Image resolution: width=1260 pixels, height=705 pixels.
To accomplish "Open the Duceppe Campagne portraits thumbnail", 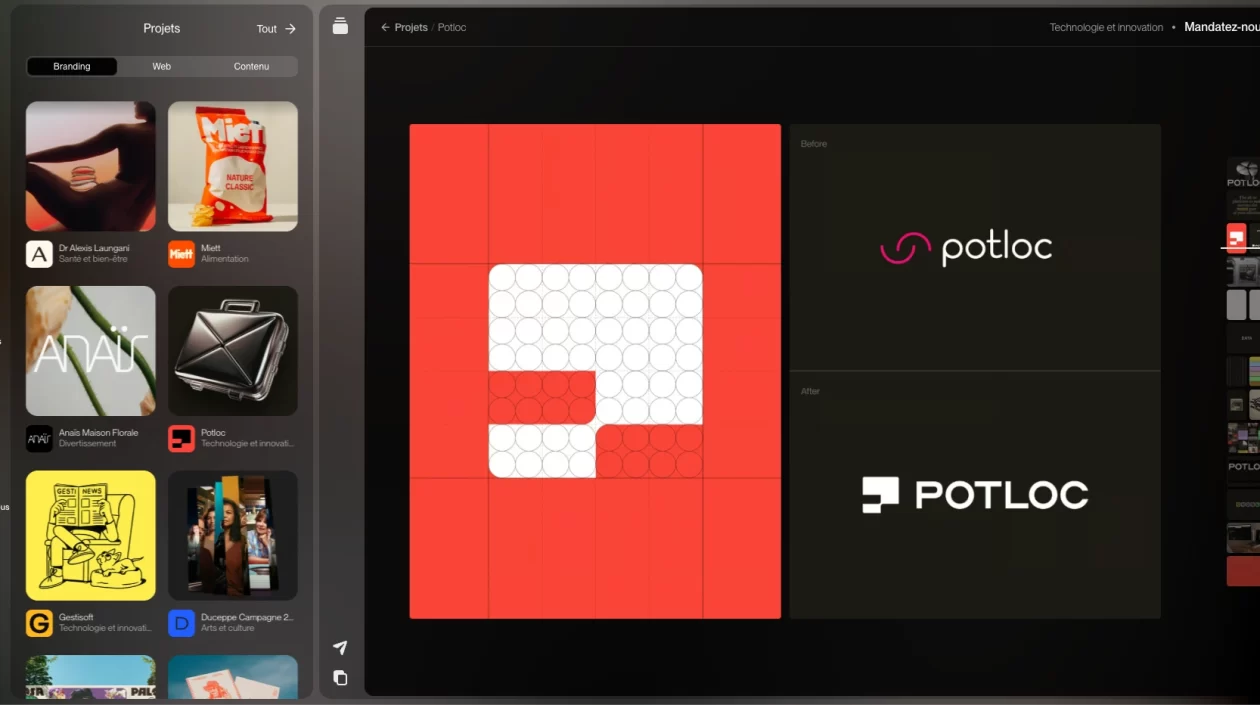I will [233, 536].
